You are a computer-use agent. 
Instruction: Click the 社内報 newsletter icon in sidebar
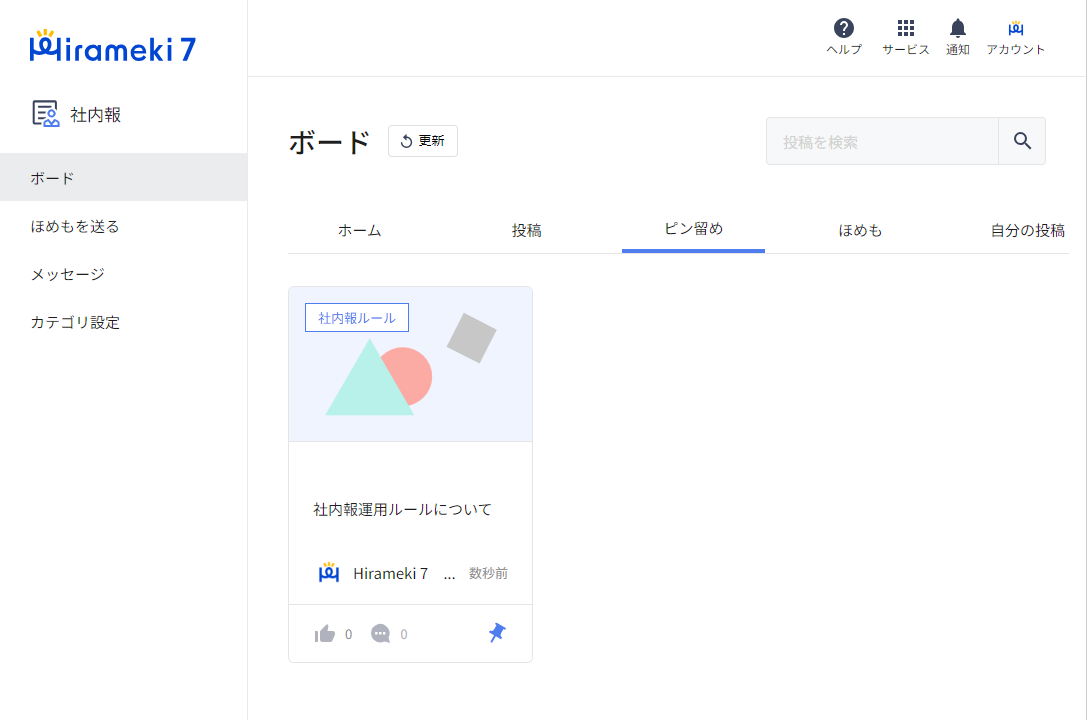45,114
